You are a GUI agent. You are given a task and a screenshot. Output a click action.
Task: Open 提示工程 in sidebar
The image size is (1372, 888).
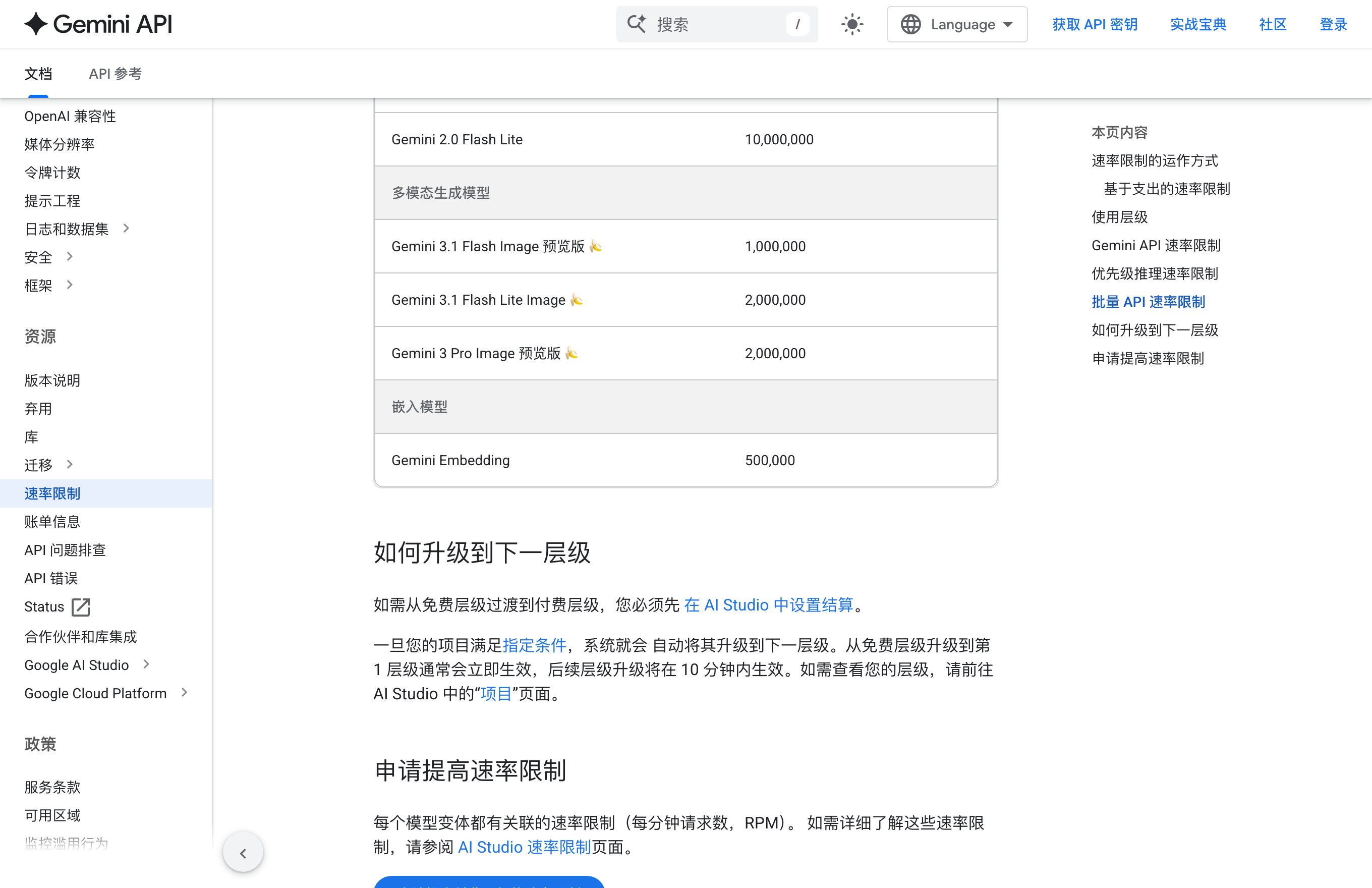(x=52, y=201)
